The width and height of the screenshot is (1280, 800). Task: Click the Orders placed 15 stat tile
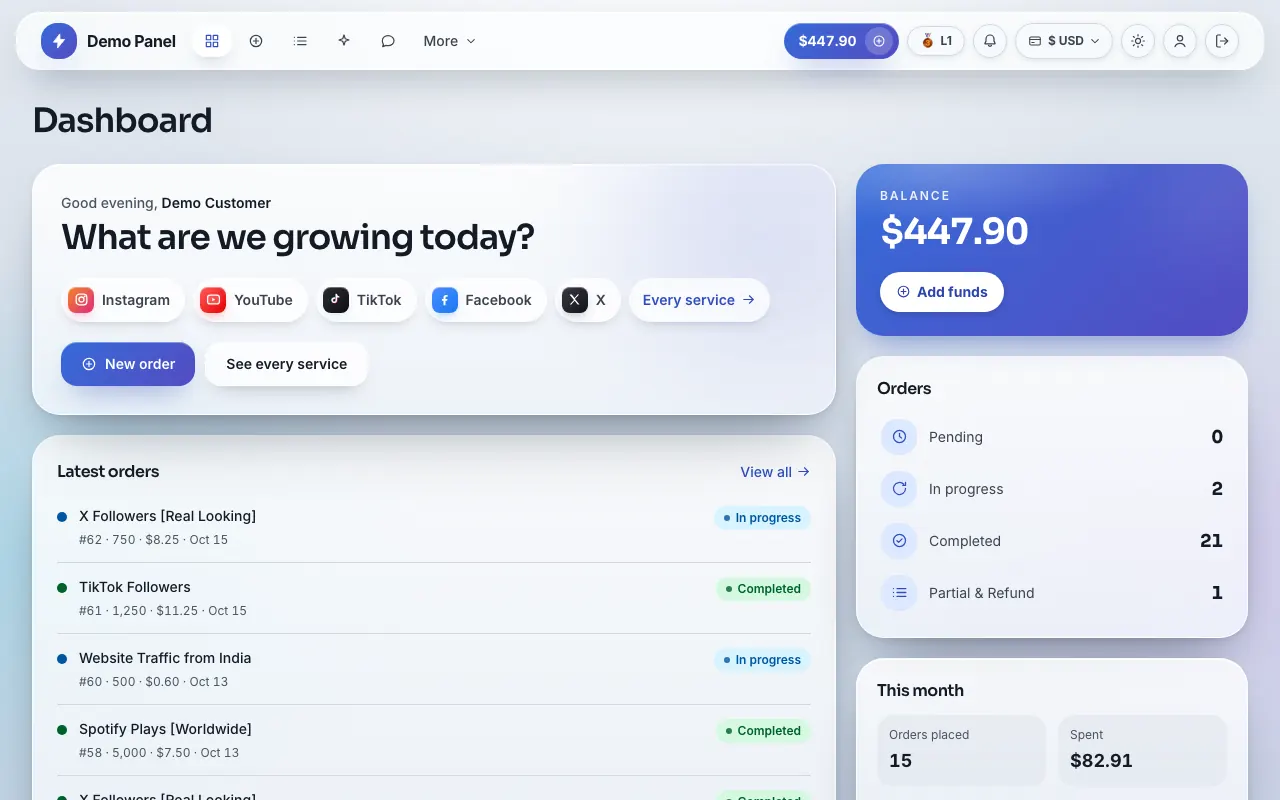(961, 750)
